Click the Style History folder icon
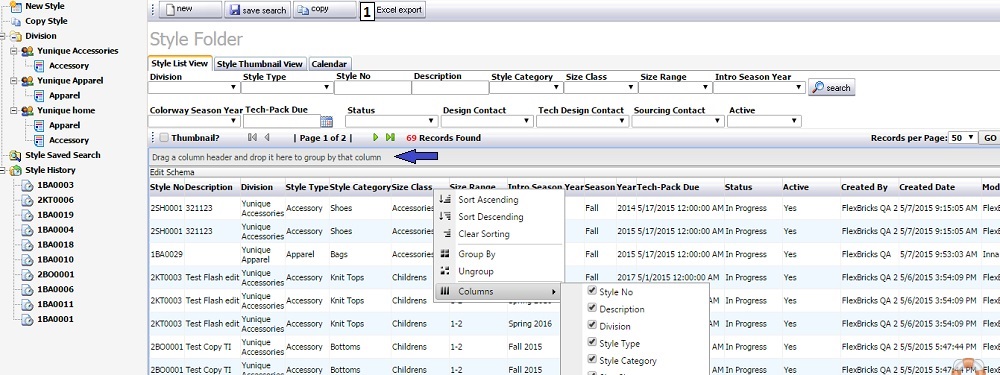Viewport: 1000px width, 375px height. click(x=15, y=170)
